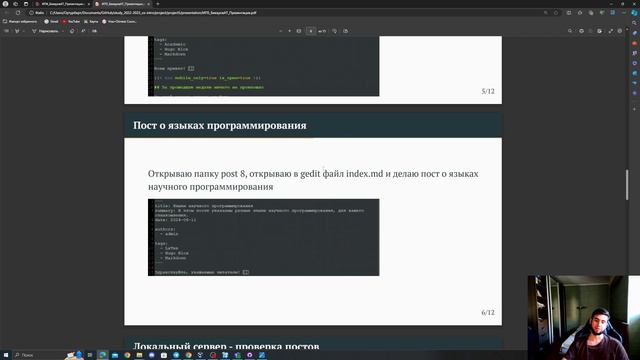The image size is (640, 360).
Task: Open the fourth bookmark after Карты
Action: [x=119, y=21]
